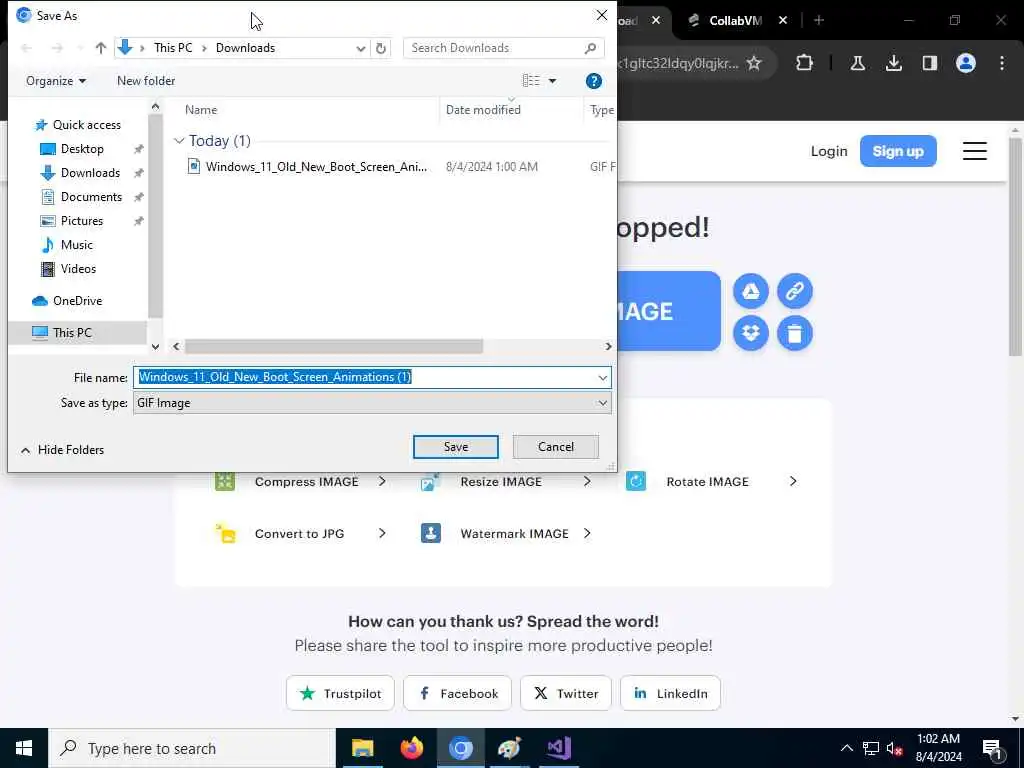Create a New folder
Screen dimensions: 1024x768
146,81
